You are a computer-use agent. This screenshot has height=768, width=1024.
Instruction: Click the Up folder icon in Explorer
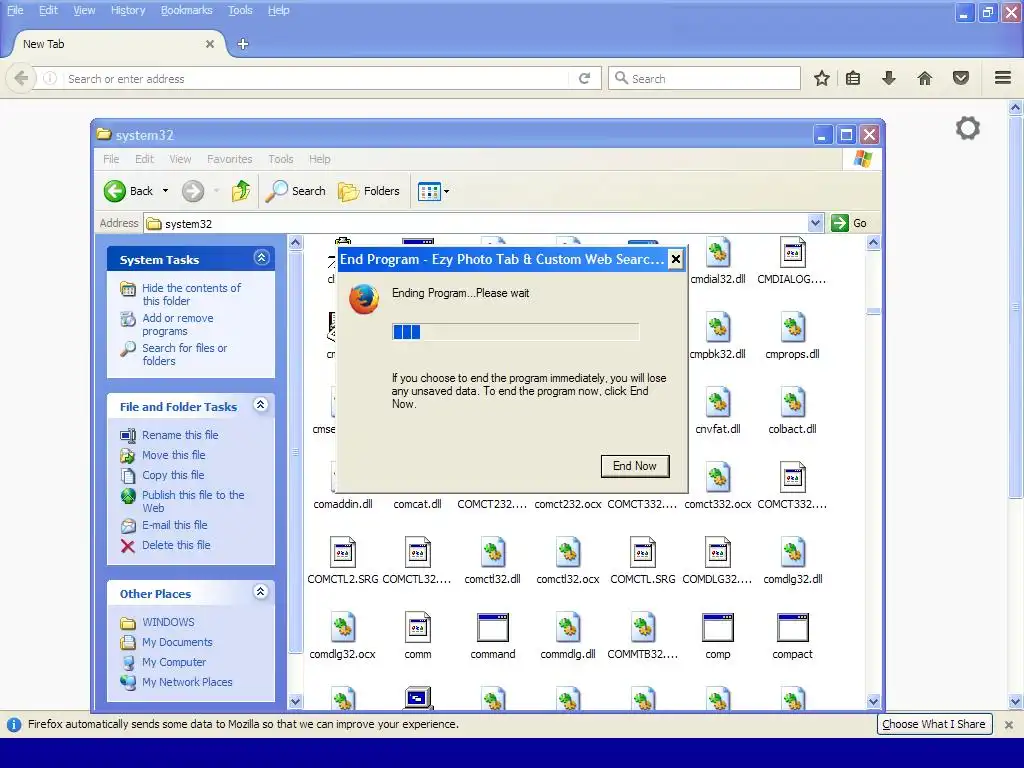click(x=241, y=191)
